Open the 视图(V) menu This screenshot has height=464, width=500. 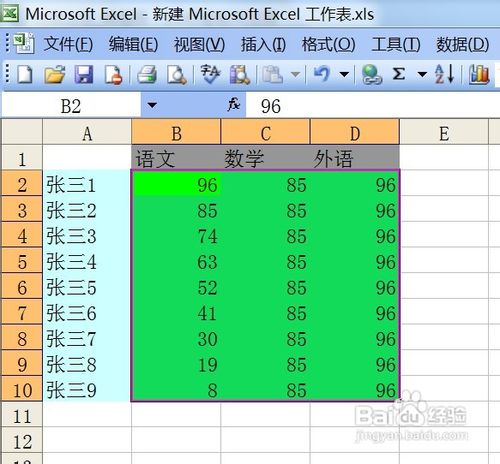pyautogui.click(x=199, y=44)
